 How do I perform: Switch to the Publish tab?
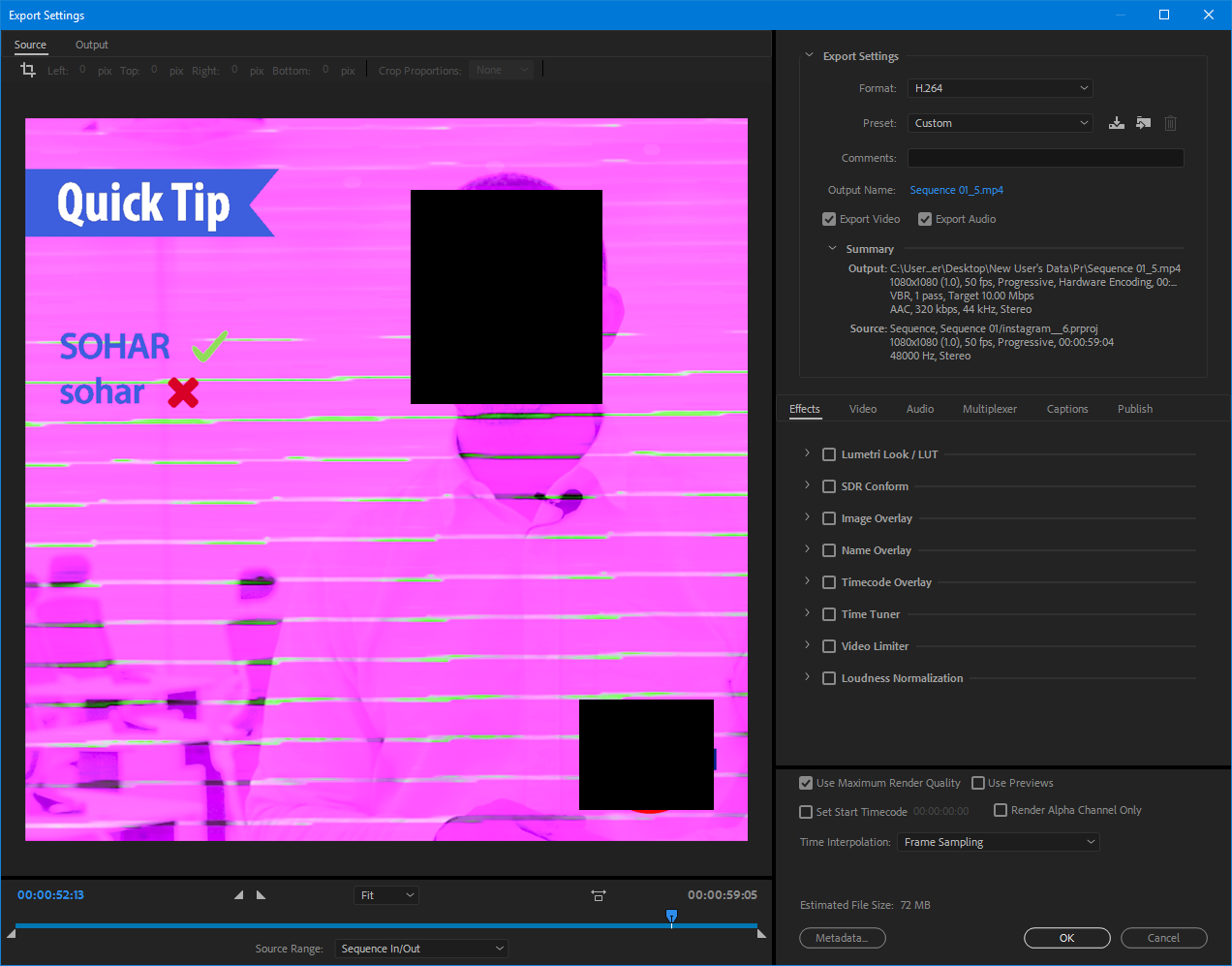pos(1135,409)
